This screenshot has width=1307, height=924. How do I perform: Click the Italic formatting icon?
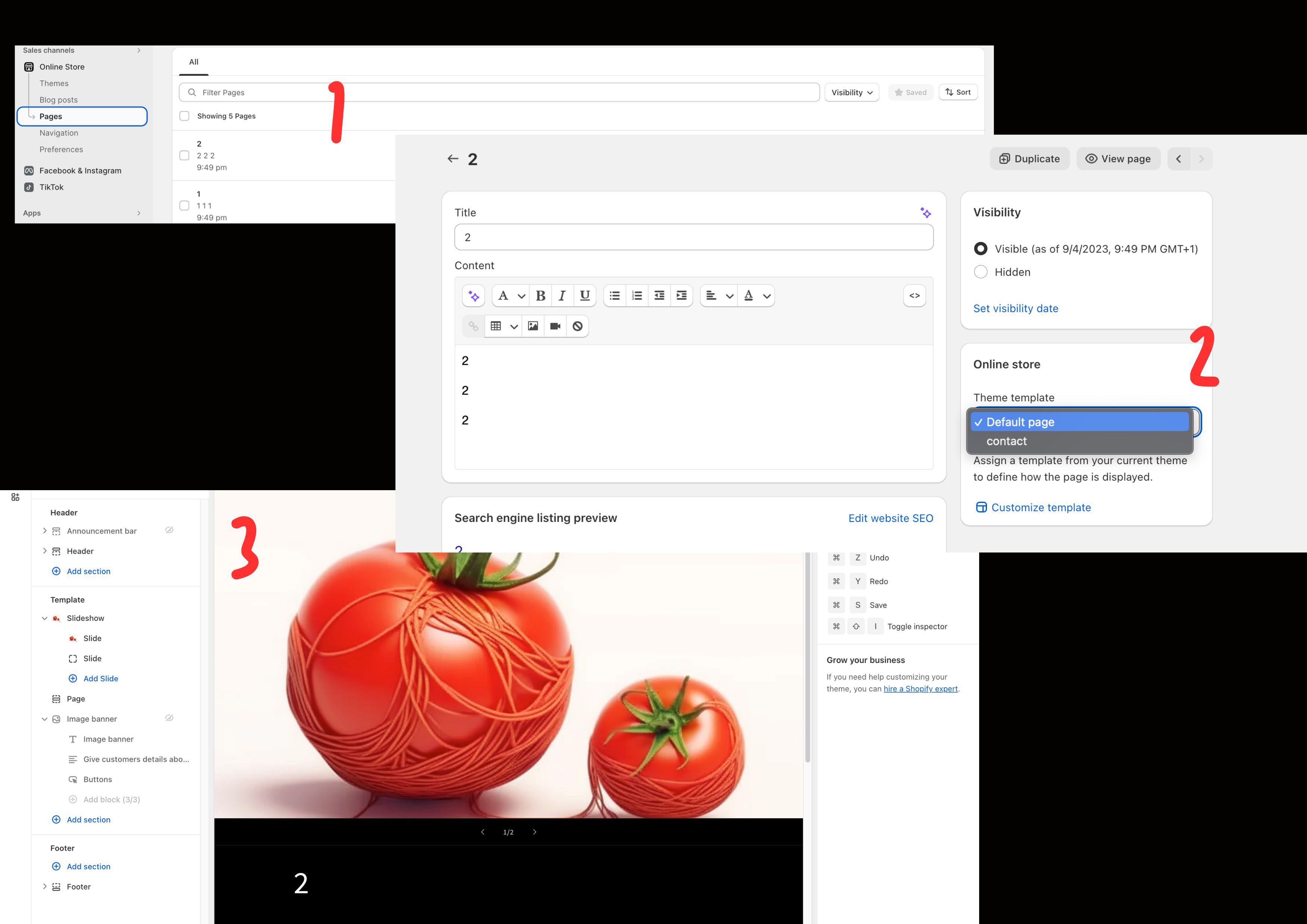pyautogui.click(x=562, y=295)
